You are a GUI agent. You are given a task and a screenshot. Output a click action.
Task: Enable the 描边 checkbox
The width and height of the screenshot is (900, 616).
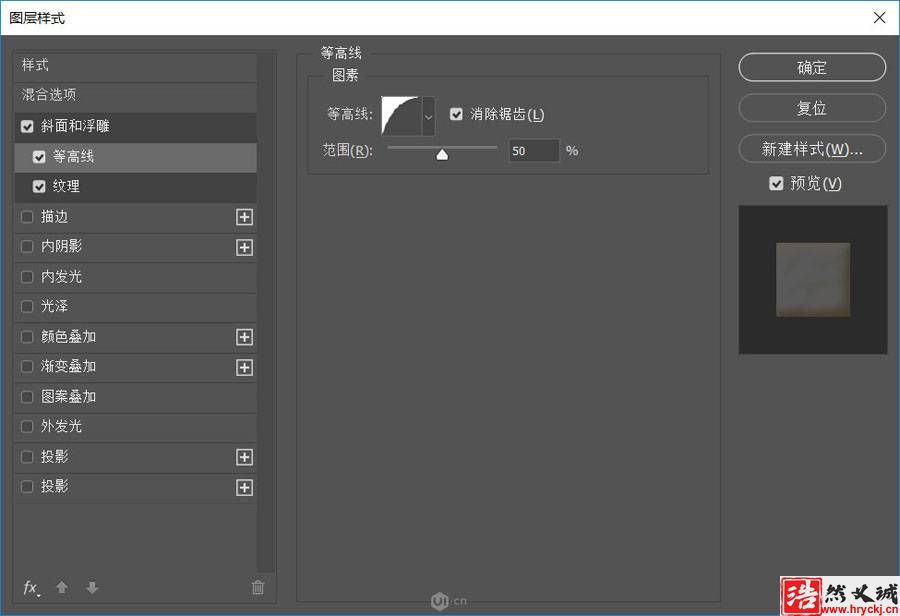(x=27, y=216)
